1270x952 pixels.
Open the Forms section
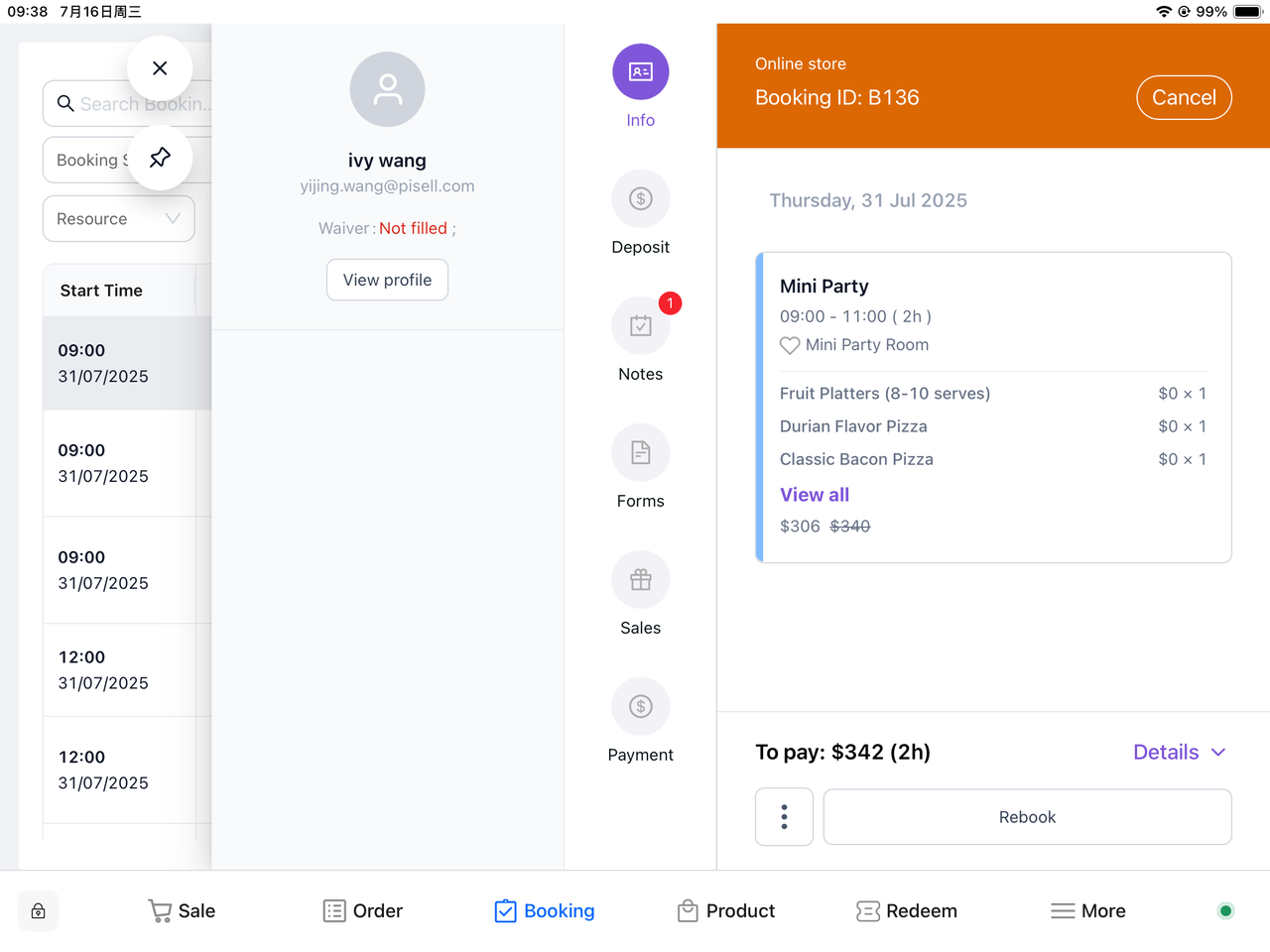coord(640,453)
